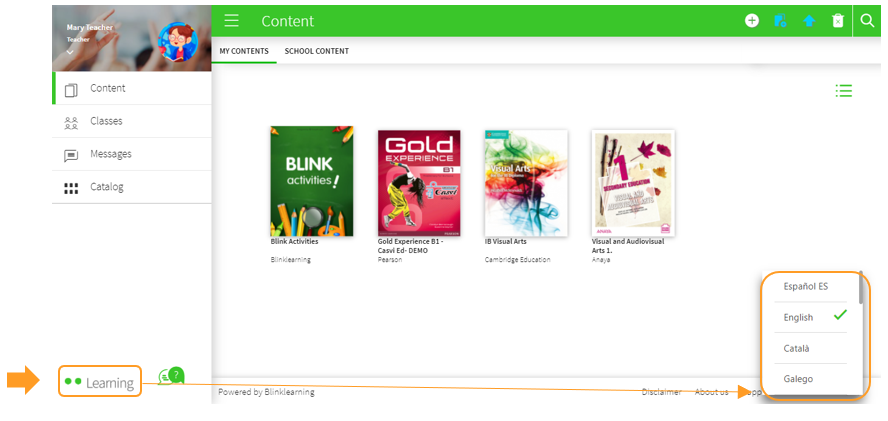Select the My Contents tab
888x421 pixels.
point(244,51)
